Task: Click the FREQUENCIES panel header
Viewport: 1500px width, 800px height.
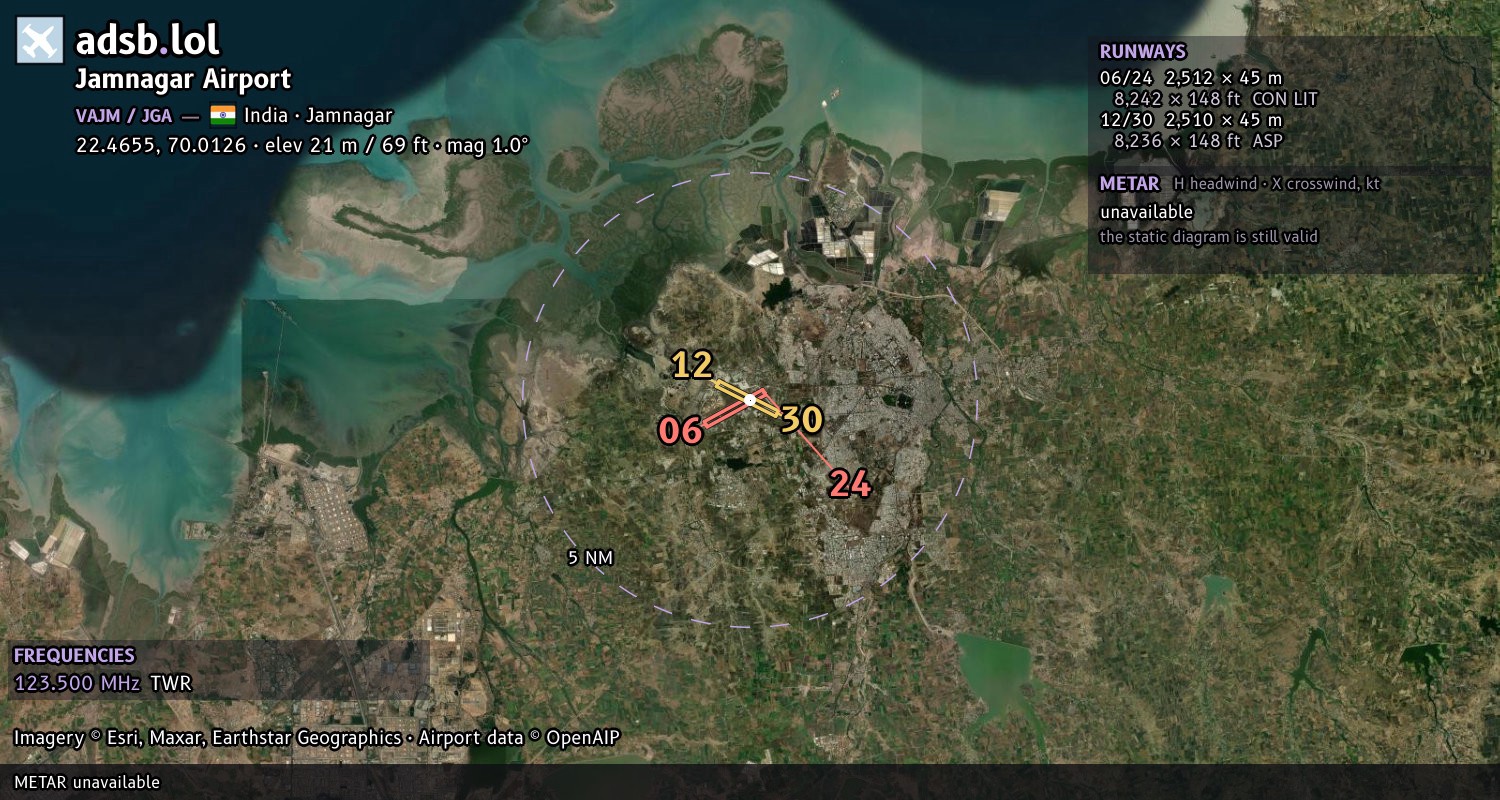Action: (x=74, y=656)
